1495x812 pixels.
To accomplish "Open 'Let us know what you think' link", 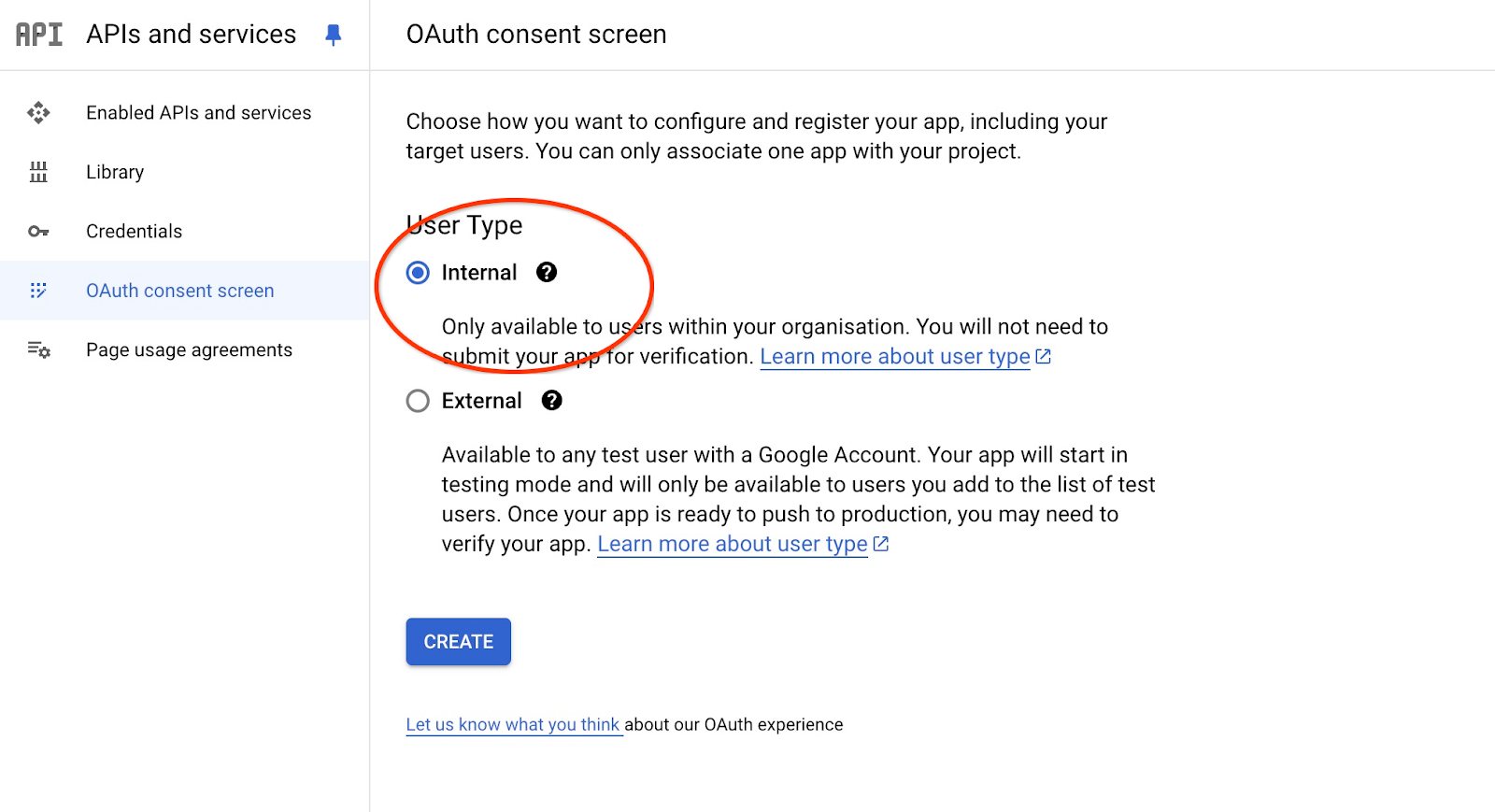I will 513,725.
